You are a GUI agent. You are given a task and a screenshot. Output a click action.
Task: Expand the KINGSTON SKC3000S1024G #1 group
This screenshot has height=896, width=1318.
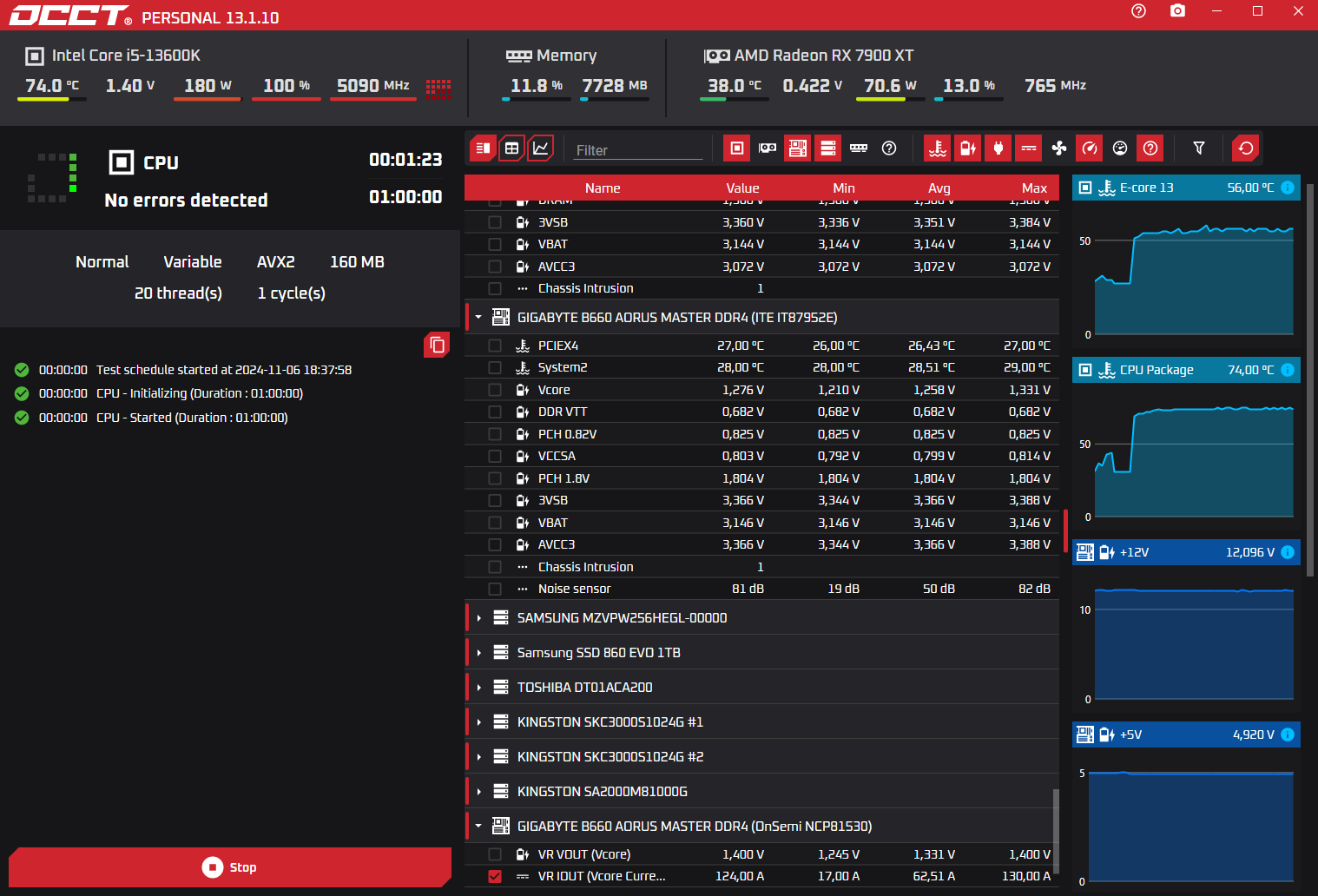pyautogui.click(x=478, y=722)
